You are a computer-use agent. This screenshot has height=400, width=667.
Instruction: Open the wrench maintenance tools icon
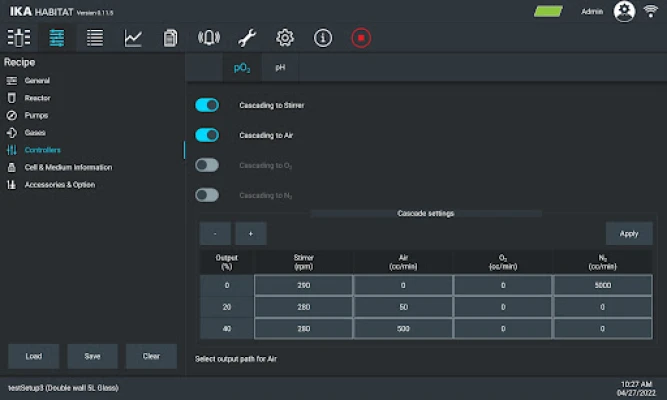tap(247, 38)
